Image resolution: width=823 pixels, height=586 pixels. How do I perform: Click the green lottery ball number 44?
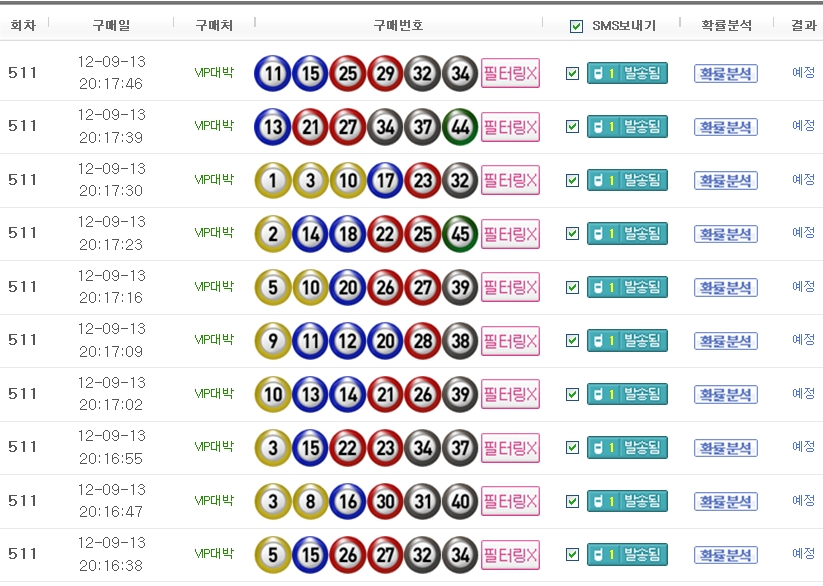(460, 127)
